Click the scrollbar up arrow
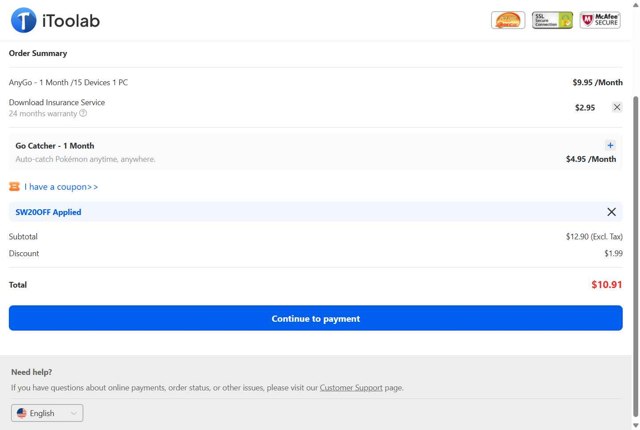640x430 pixels. pos(636,4)
